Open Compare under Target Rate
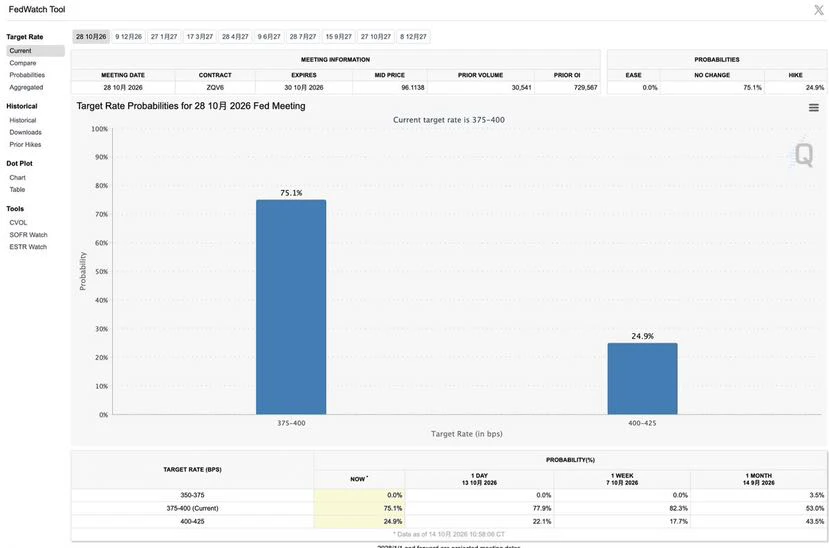The height and width of the screenshot is (548, 829). click(x=23, y=63)
